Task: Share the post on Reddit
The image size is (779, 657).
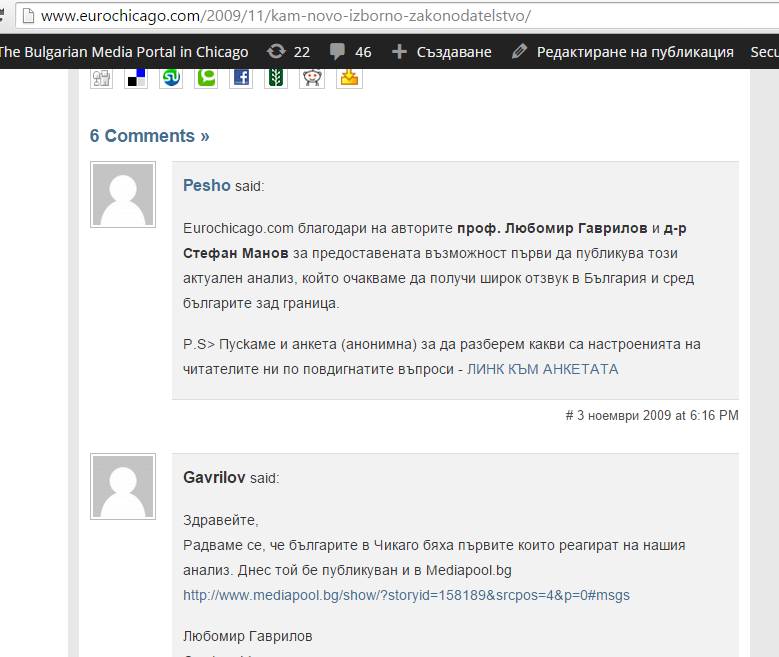Action: pos(312,77)
